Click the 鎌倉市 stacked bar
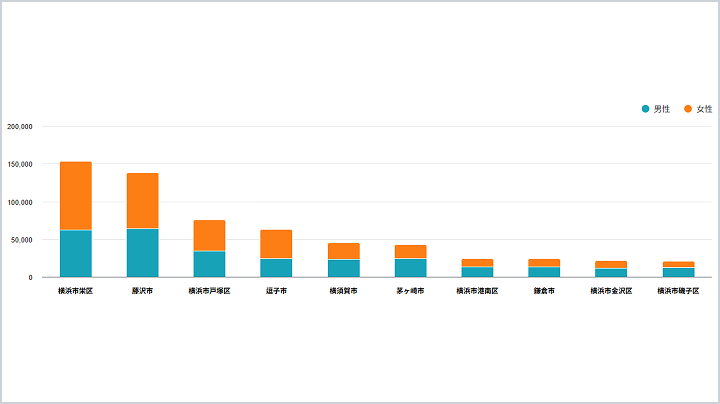This screenshot has width=720, height=404. pyautogui.click(x=544, y=268)
